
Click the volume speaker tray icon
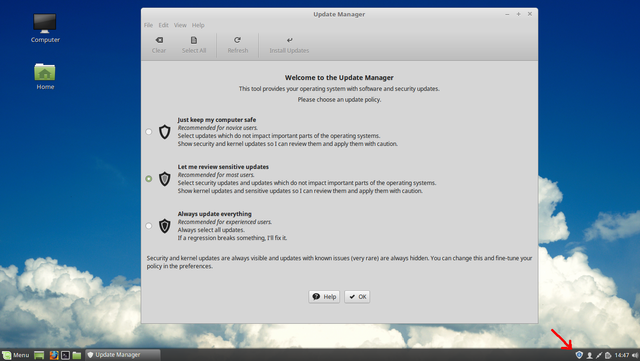pyautogui.click(x=635, y=355)
